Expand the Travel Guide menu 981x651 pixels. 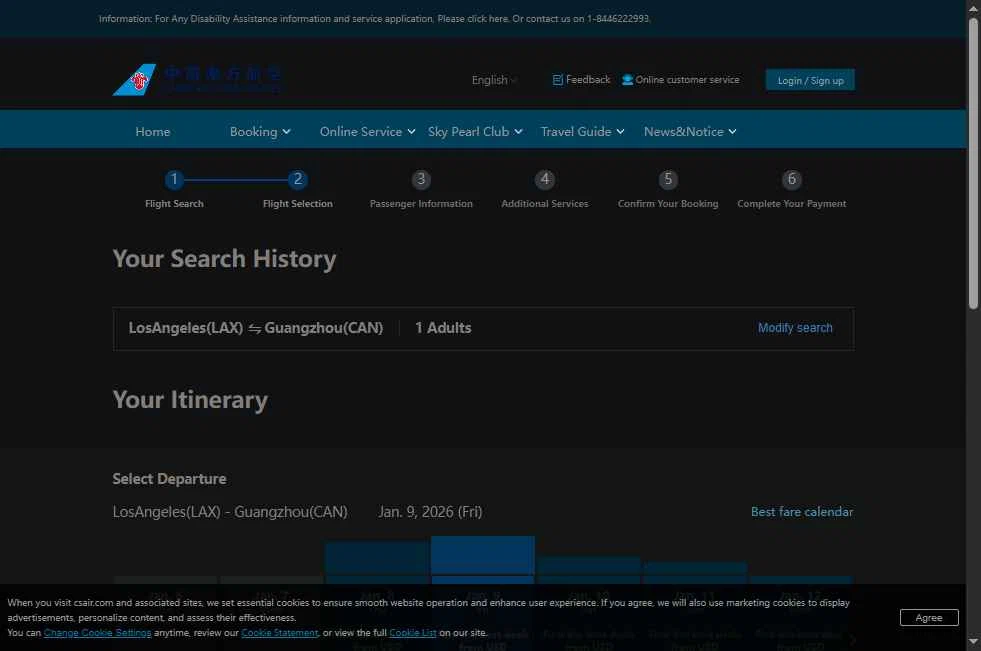(582, 131)
